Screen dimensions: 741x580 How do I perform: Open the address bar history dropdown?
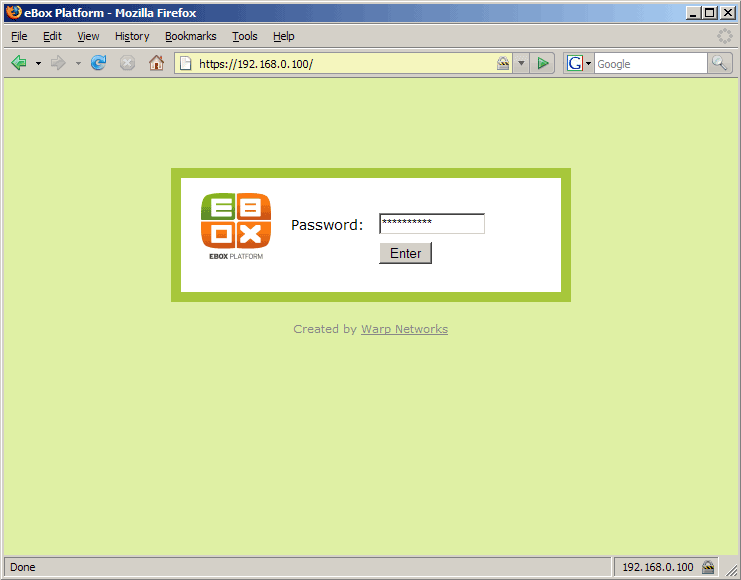pyautogui.click(x=521, y=63)
